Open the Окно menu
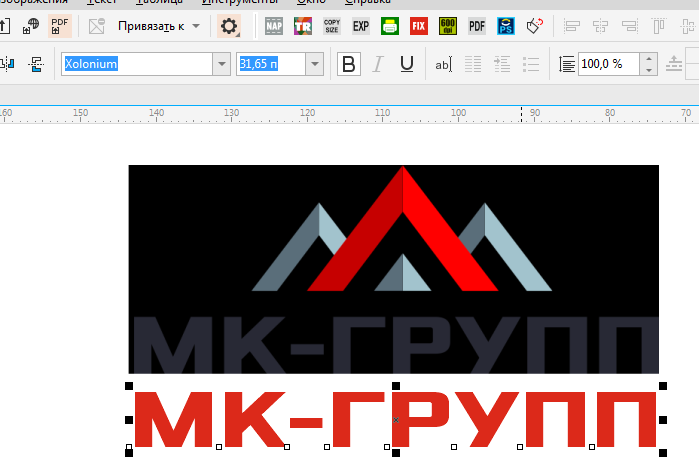Image resolution: width=699 pixels, height=470 pixels. (x=311, y=2)
